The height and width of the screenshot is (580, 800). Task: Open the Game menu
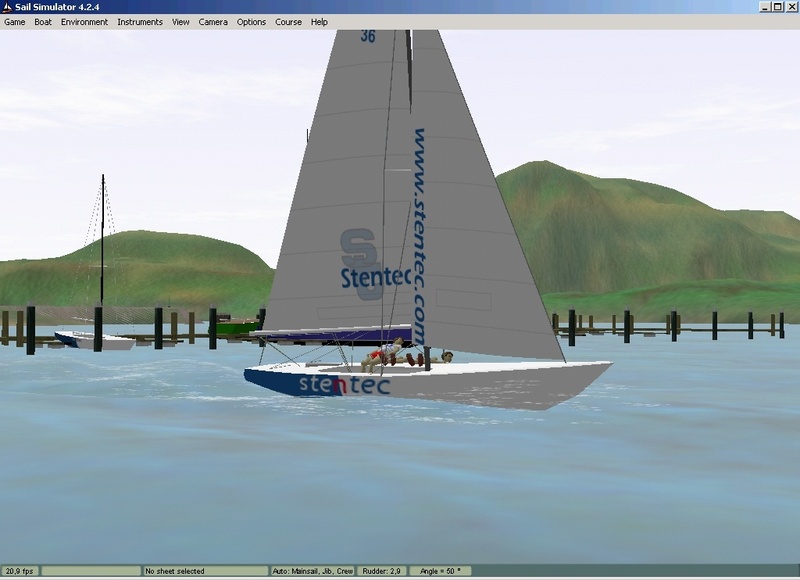14,22
